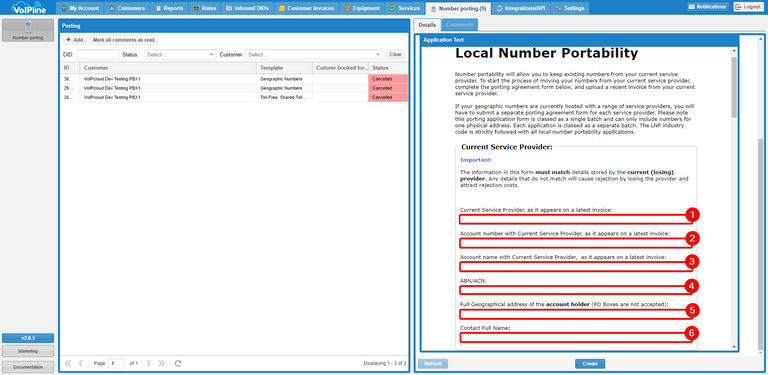Mark all comments as read
768x375 pixels.
pos(123,40)
